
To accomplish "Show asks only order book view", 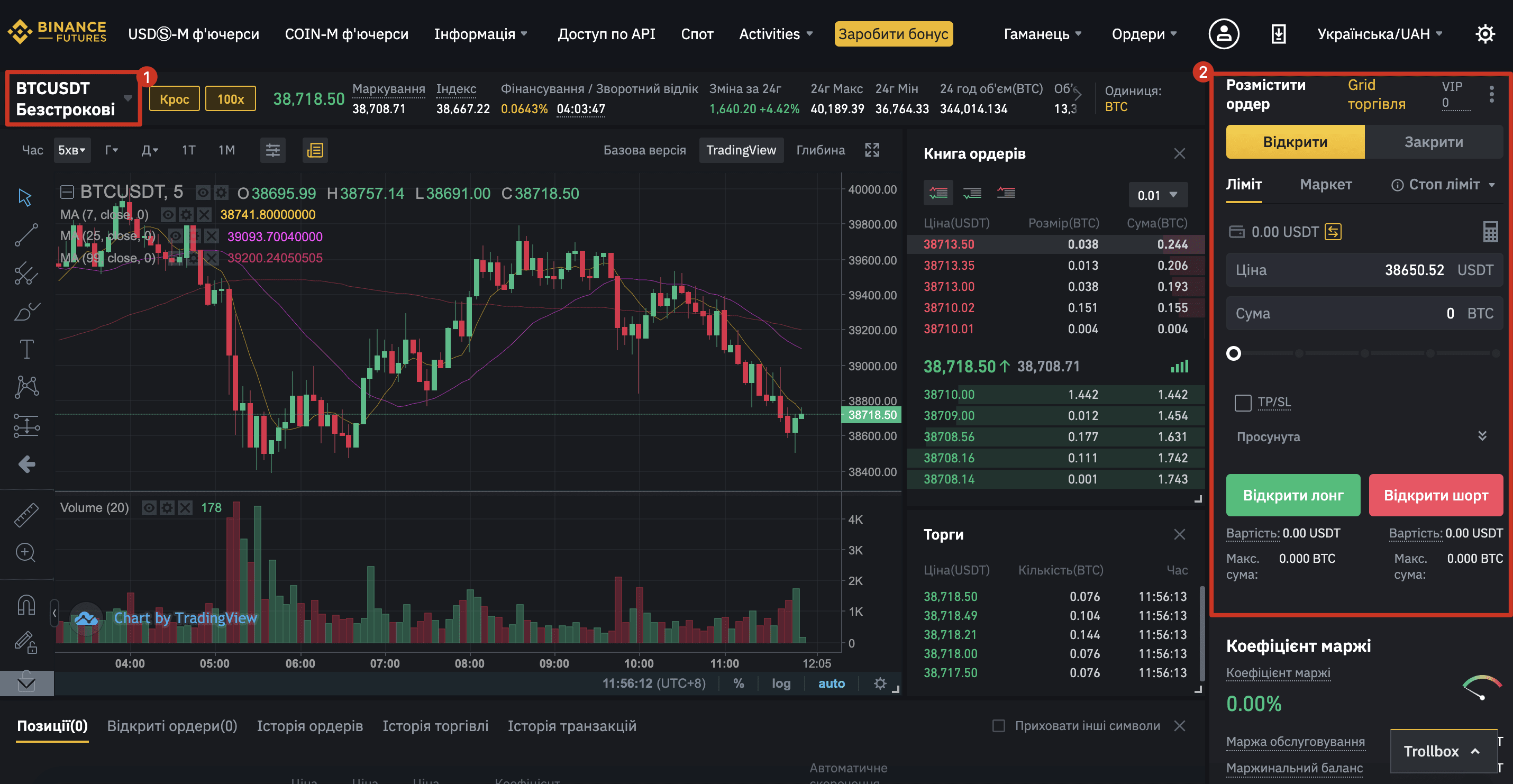I will point(1006,193).
